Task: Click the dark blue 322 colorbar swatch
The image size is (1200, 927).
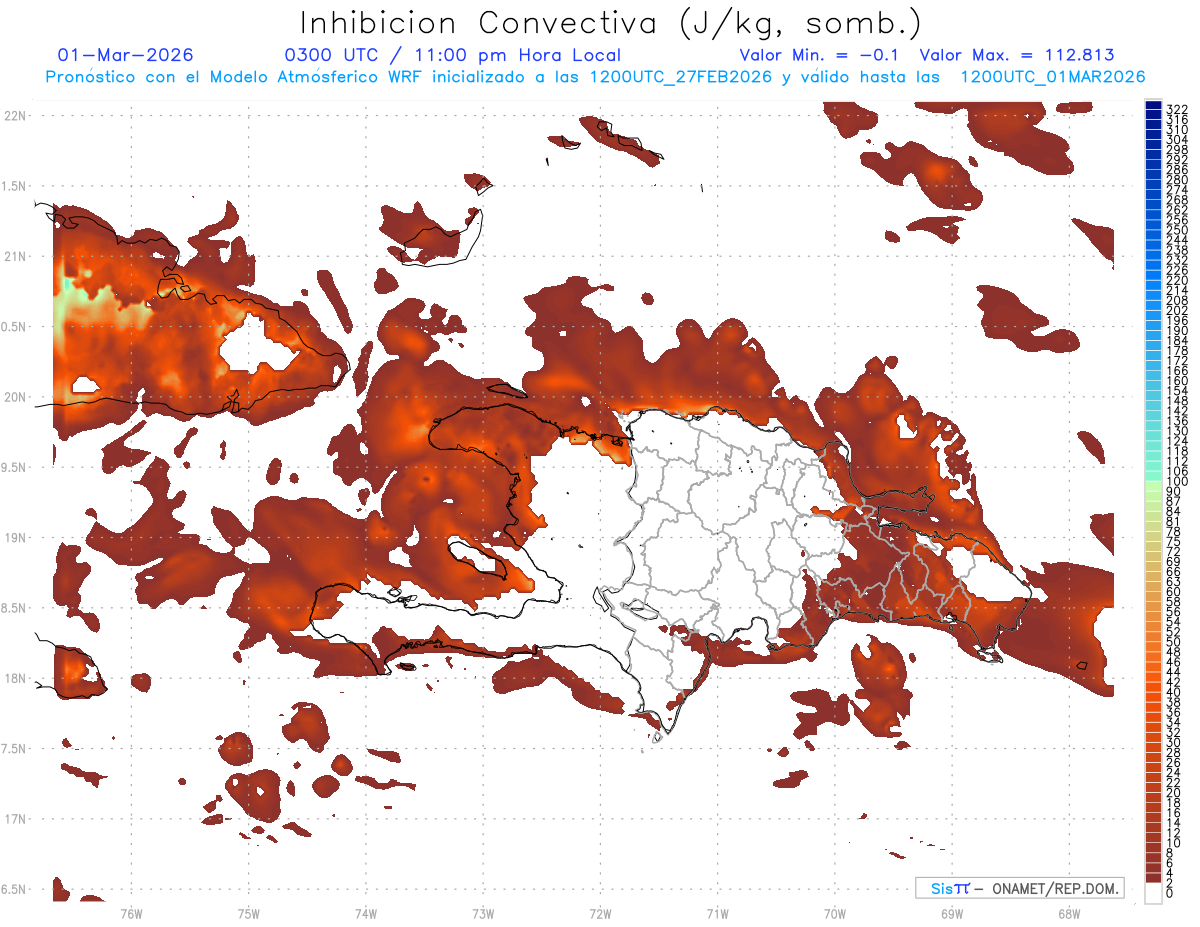Action: 1153,106
